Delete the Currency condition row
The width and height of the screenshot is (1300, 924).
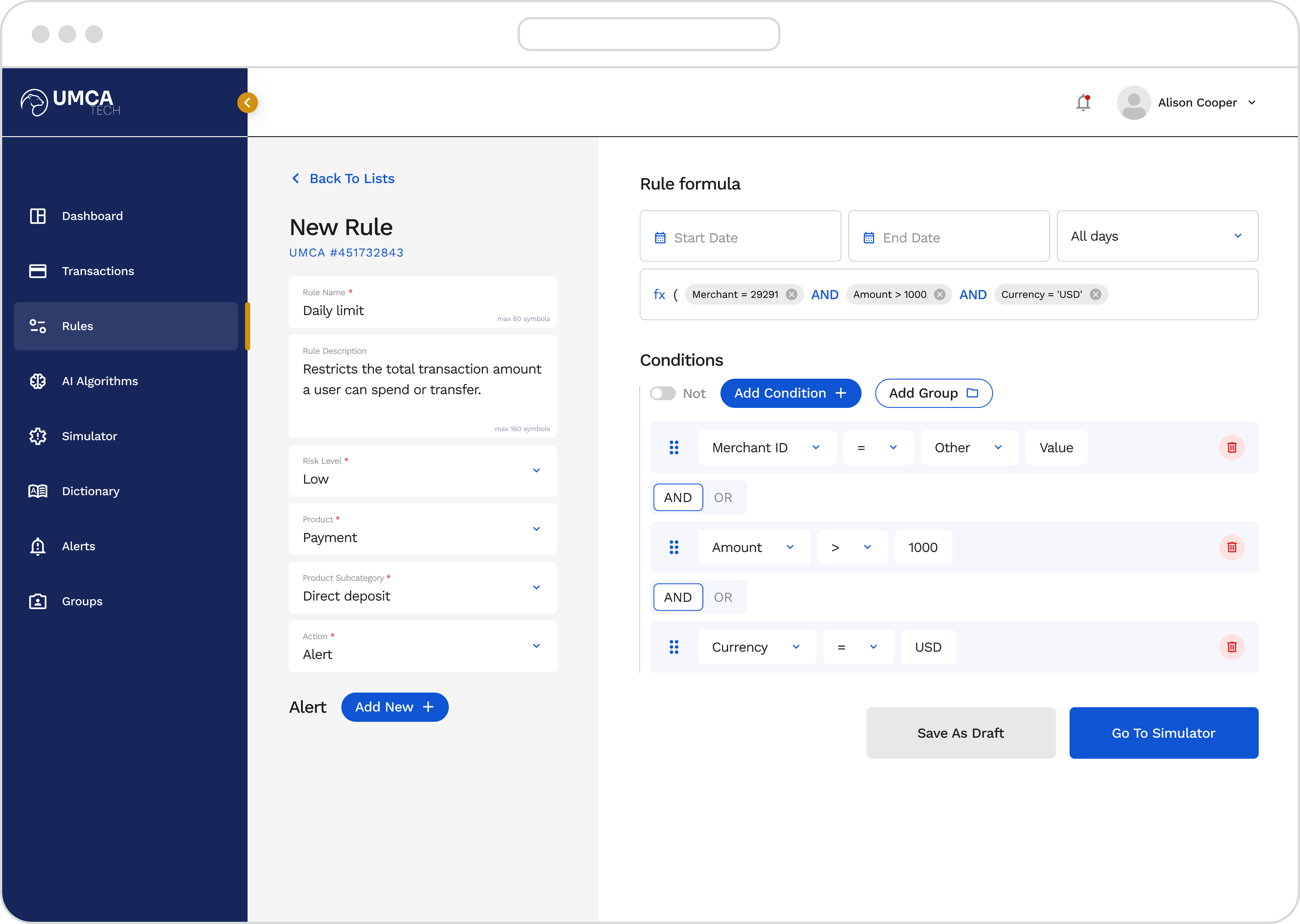coord(1231,647)
